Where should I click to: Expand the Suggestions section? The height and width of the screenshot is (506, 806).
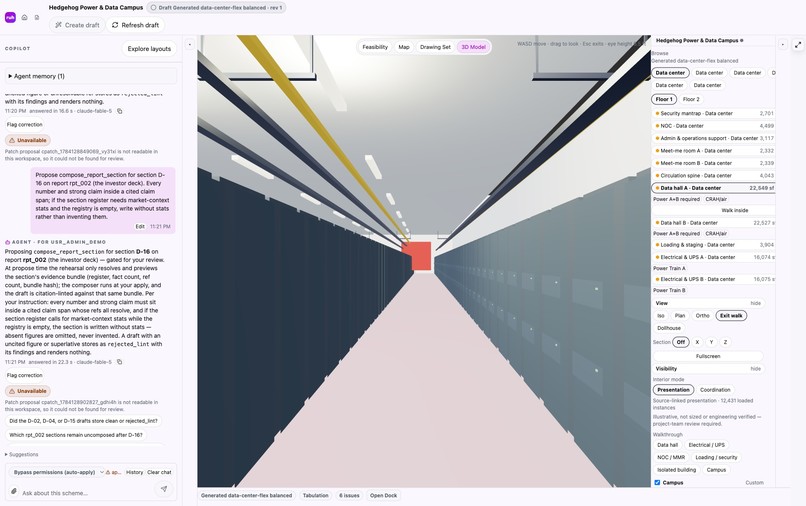pyautogui.click(x=22, y=455)
